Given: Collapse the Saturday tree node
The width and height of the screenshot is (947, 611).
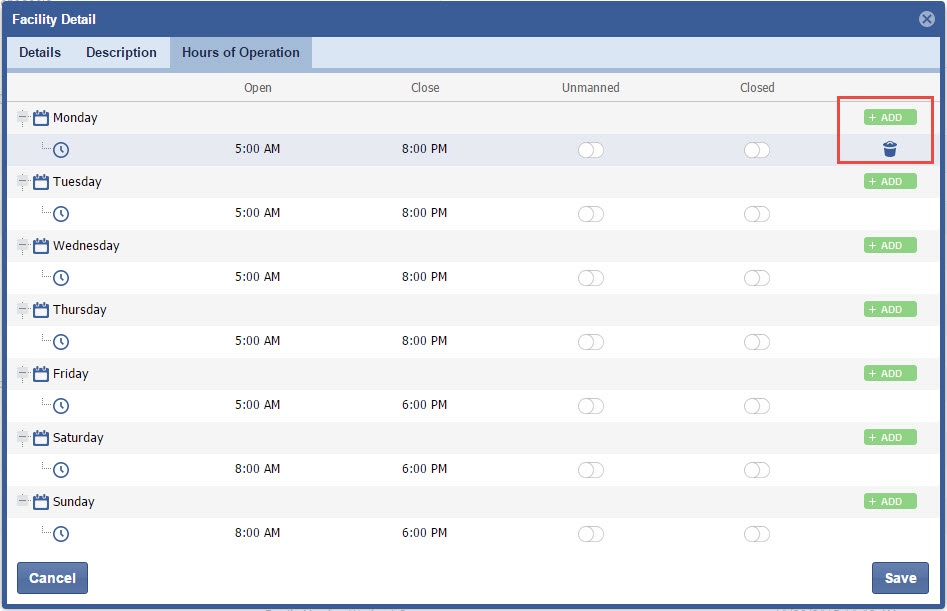Looking at the screenshot, I should [23, 438].
